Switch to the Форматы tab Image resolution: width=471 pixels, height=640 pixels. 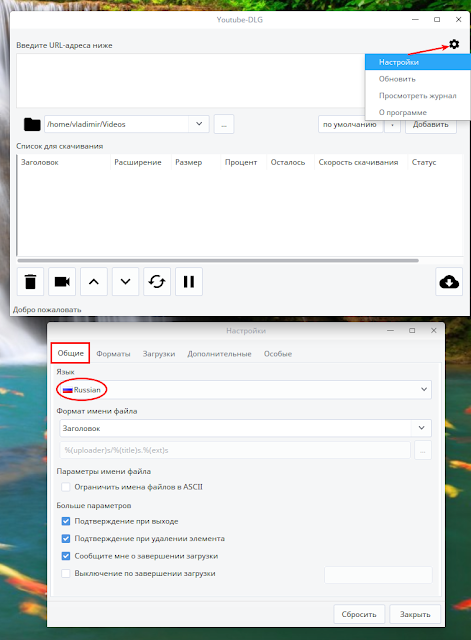click(x=113, y=354)
